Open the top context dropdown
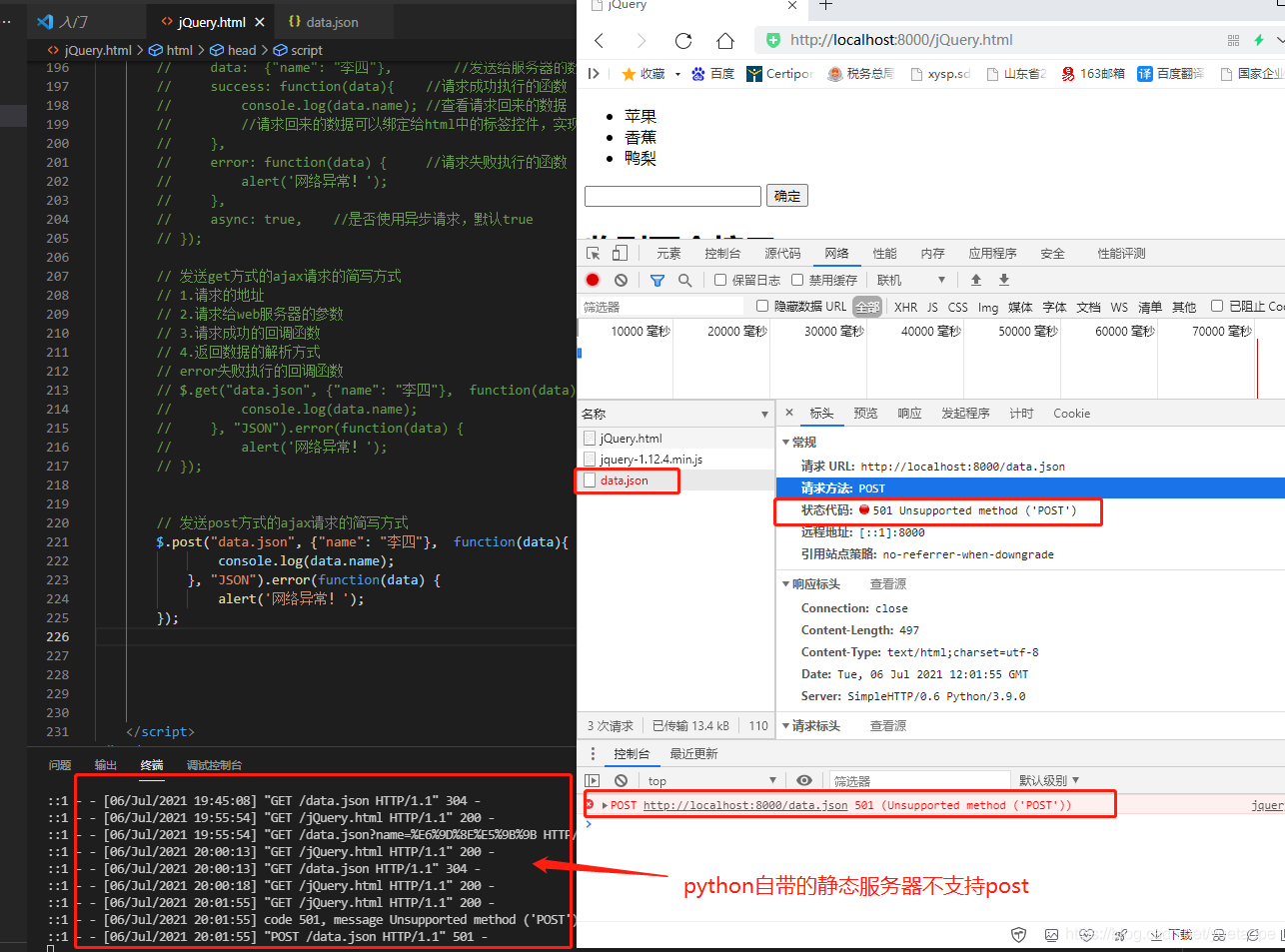 (x=710, y=781)
